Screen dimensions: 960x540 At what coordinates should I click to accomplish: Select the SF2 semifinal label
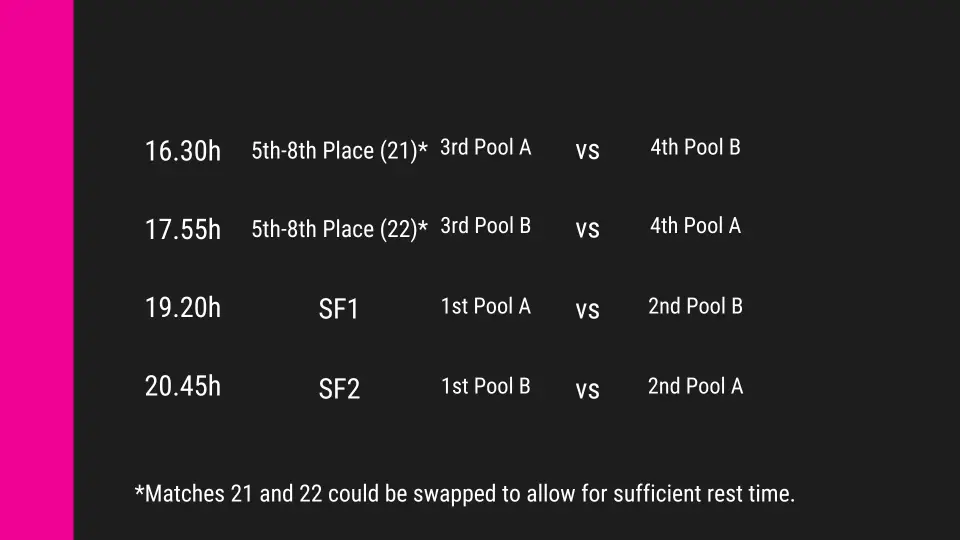[x=339, y=389]
